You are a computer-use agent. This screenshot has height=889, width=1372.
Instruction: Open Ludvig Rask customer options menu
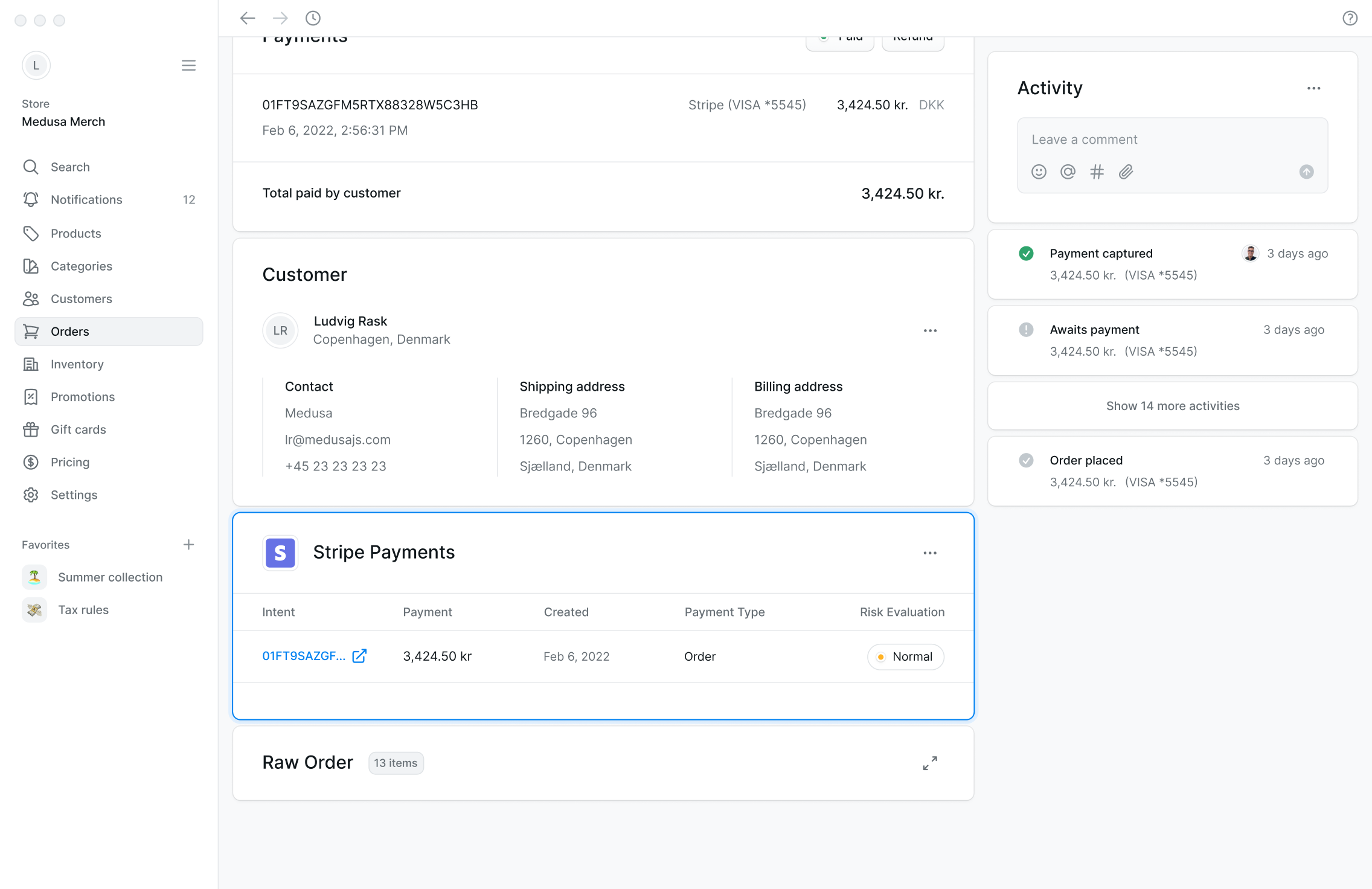point(930,330)
